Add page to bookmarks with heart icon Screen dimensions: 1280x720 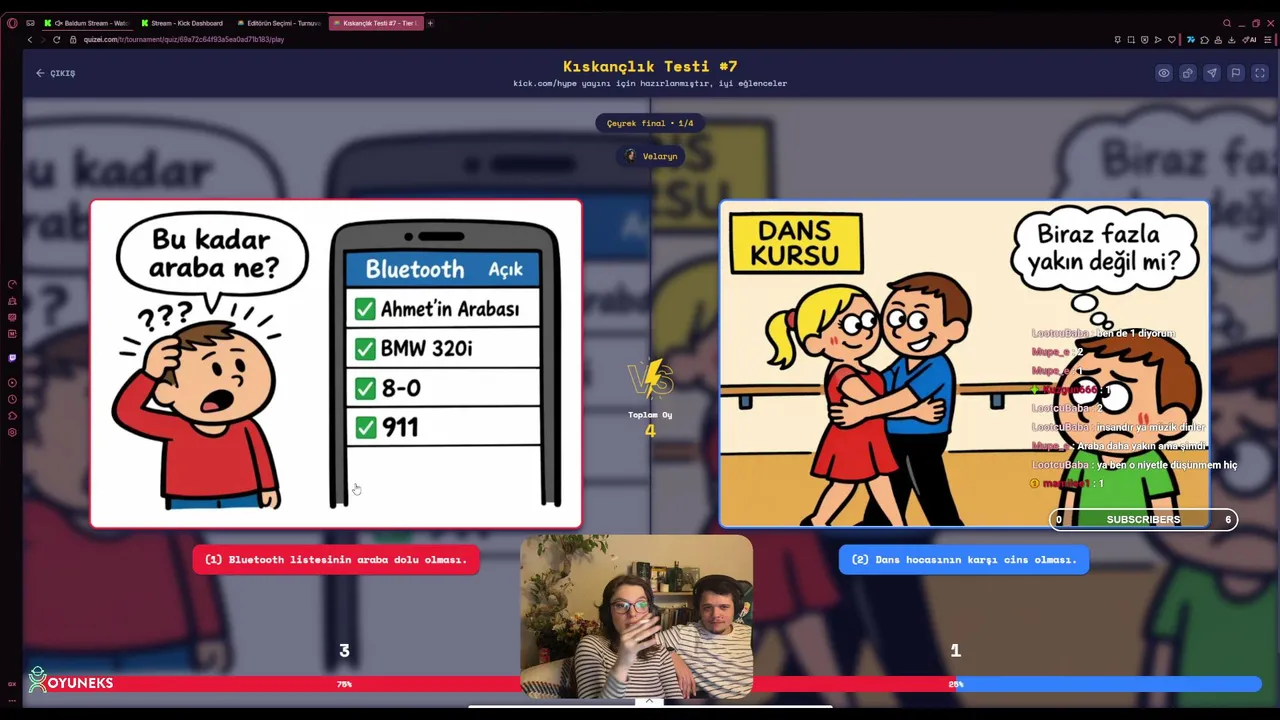(x=1171, y=40)
